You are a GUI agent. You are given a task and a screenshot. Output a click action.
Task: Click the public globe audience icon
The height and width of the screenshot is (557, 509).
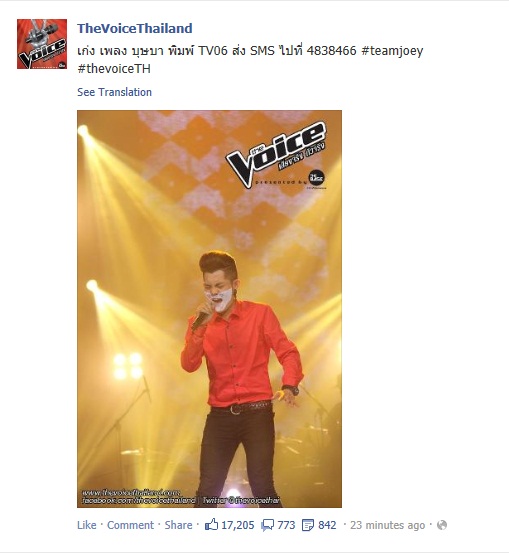(x=442, y=525)
